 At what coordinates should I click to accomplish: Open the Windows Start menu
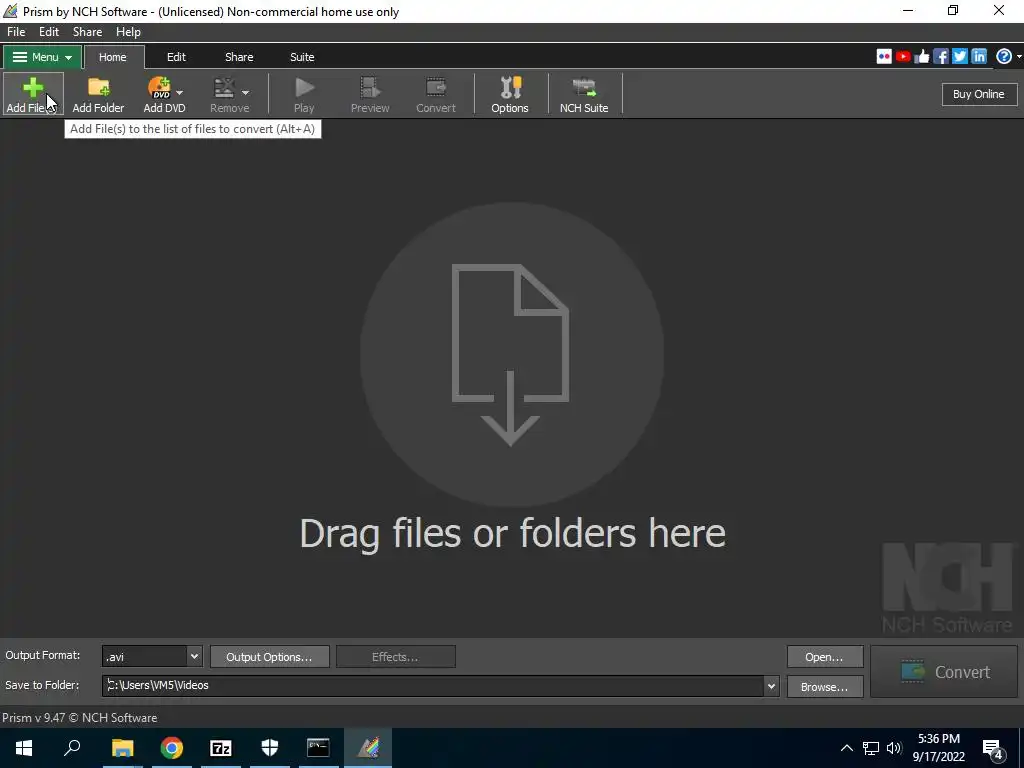pyautogui.click(x=24, y=748)
